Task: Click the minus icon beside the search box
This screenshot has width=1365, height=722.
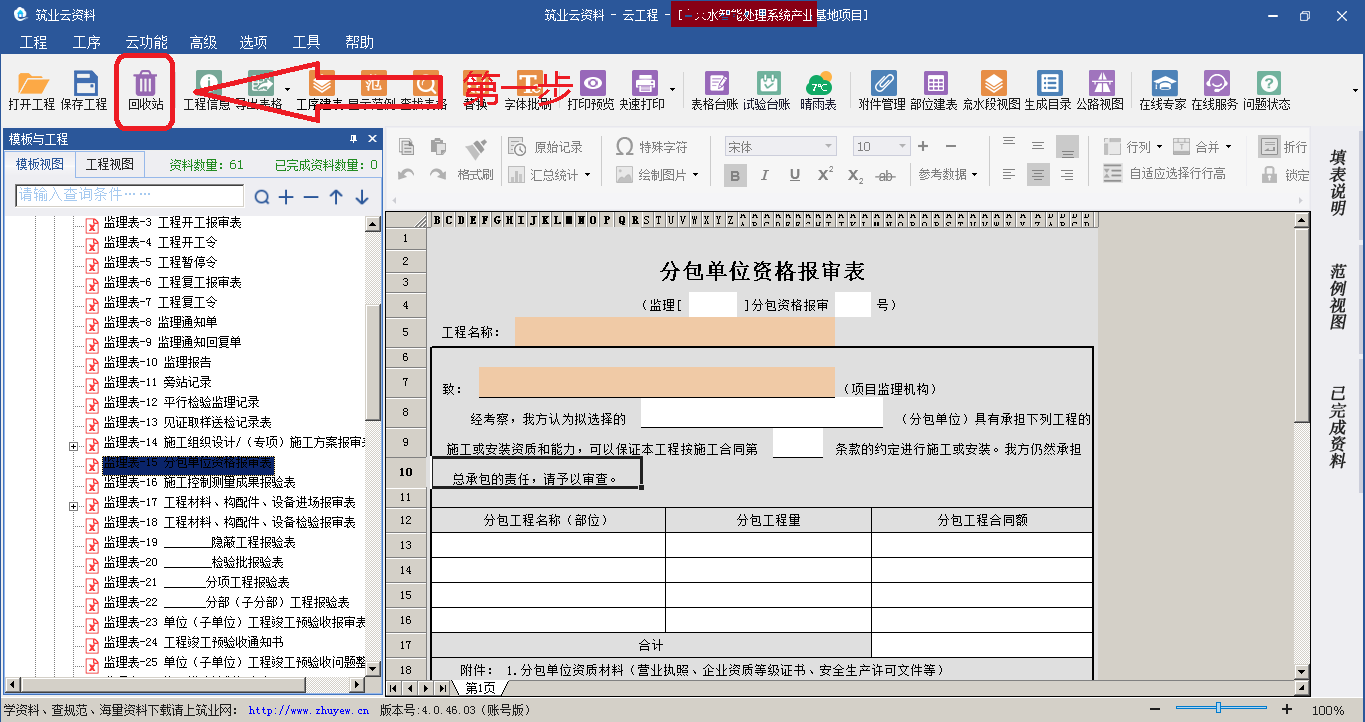Action: 311,197
